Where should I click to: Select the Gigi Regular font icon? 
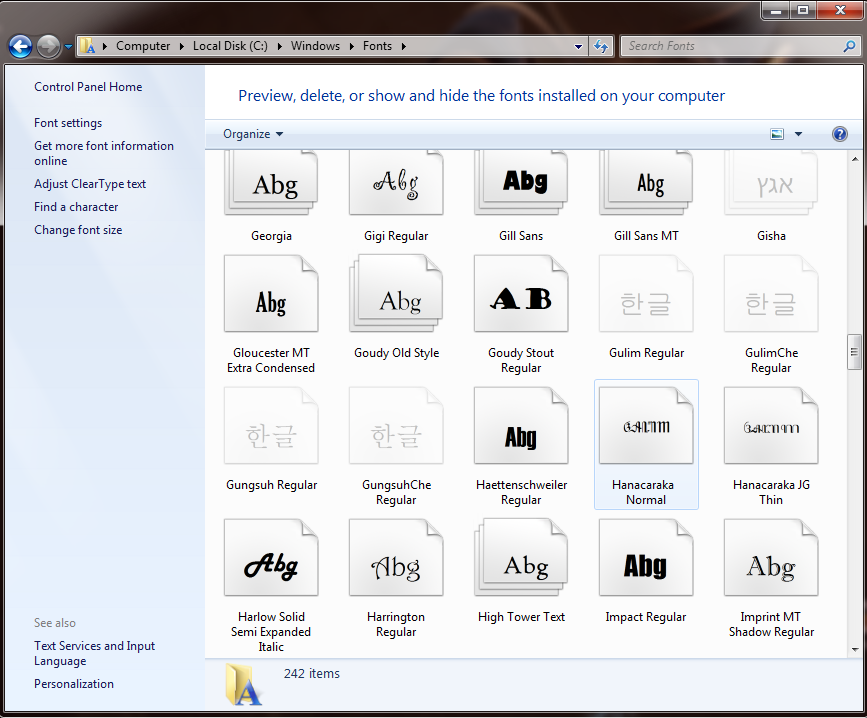[396, 184]
